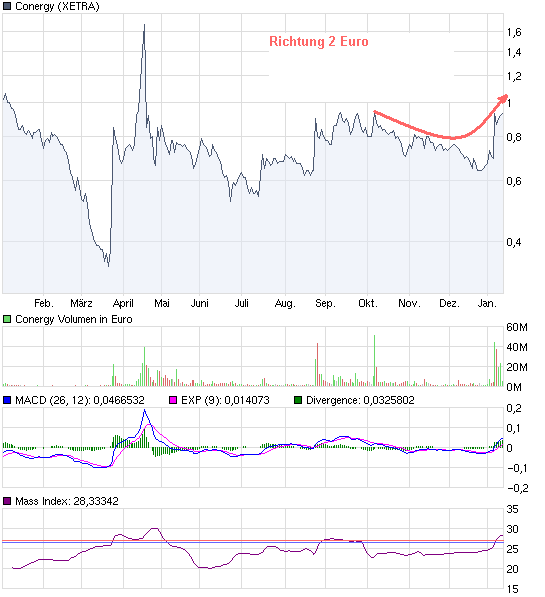Screen dimensions: 545x597
Task: Click the magenta EXP (9) legend square
Action: 173,400
